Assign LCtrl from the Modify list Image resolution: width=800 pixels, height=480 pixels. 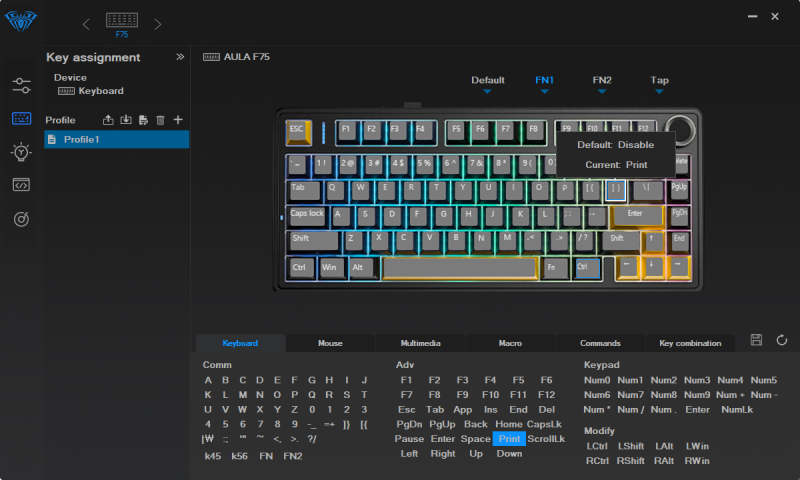[597, 446]
